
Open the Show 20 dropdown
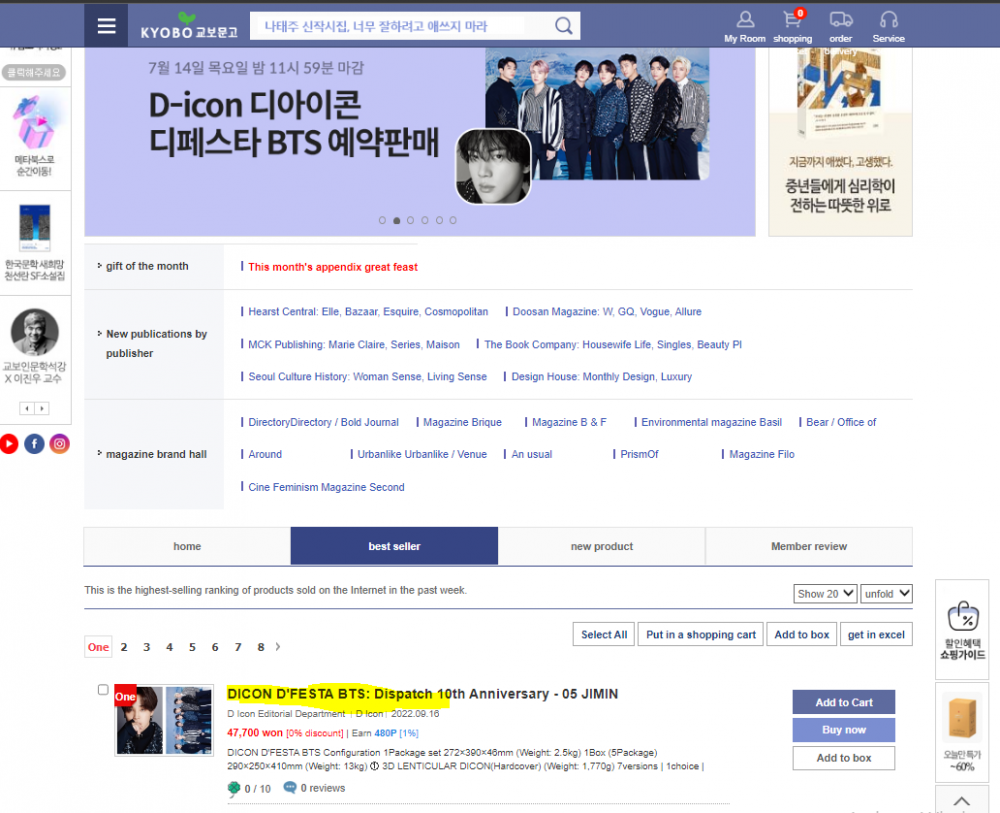pyautogui.click(x=825, y=594)
